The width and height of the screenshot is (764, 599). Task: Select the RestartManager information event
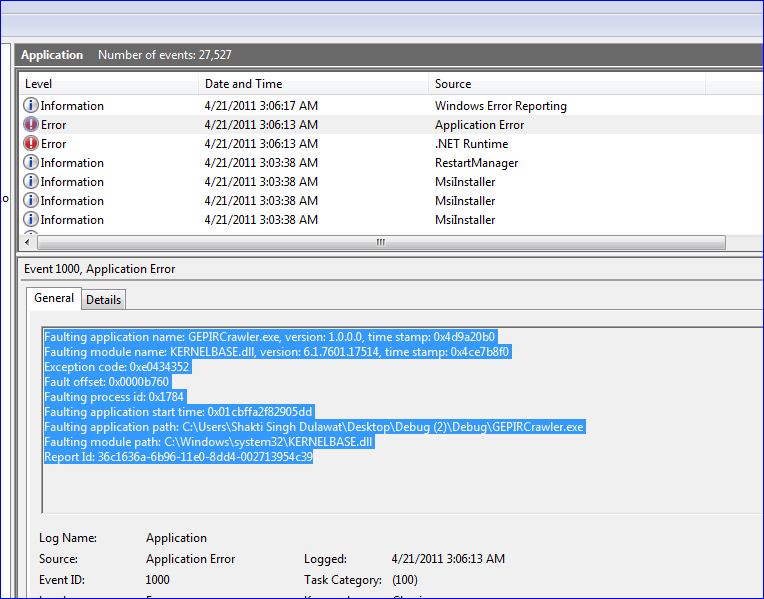click(x=391, y=163)
